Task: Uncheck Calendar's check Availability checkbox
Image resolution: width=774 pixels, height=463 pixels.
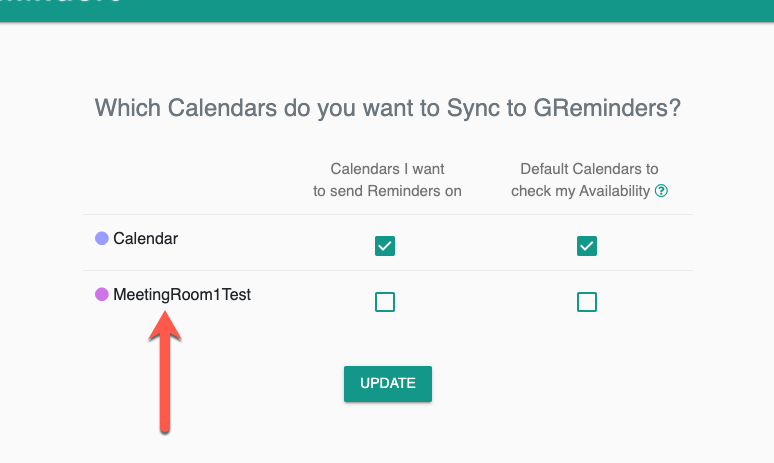Action: (587, 246)
